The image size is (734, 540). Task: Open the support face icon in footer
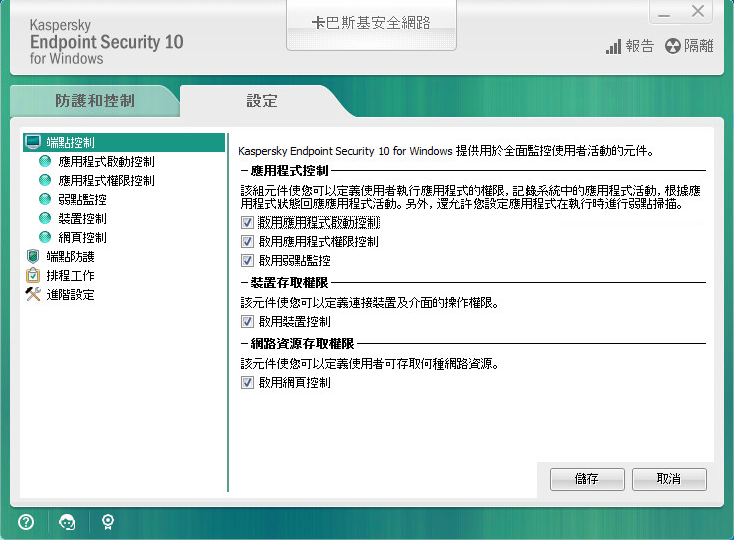pyautogui.click(x=67, y=521)
